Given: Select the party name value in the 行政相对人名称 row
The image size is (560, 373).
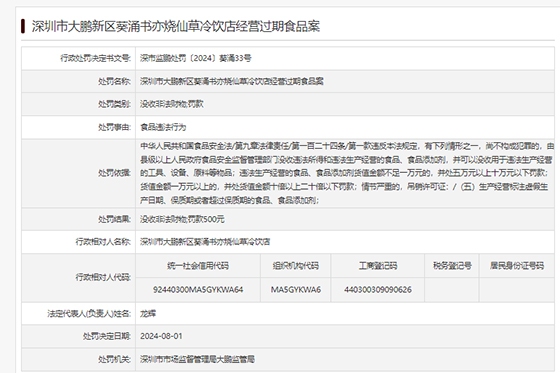Looking at the screenshot, I should (x=205, y=242).
